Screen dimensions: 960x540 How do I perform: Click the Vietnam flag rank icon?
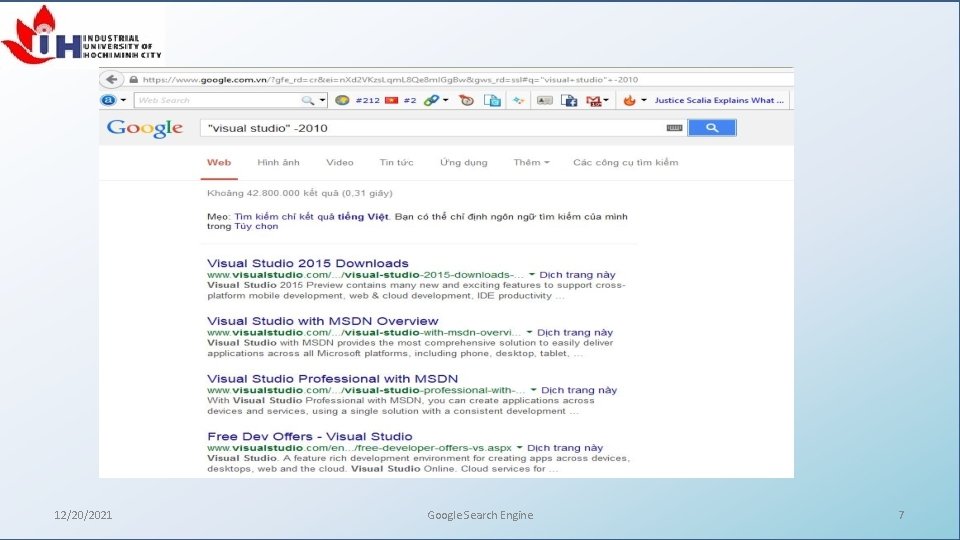[392, 100]
